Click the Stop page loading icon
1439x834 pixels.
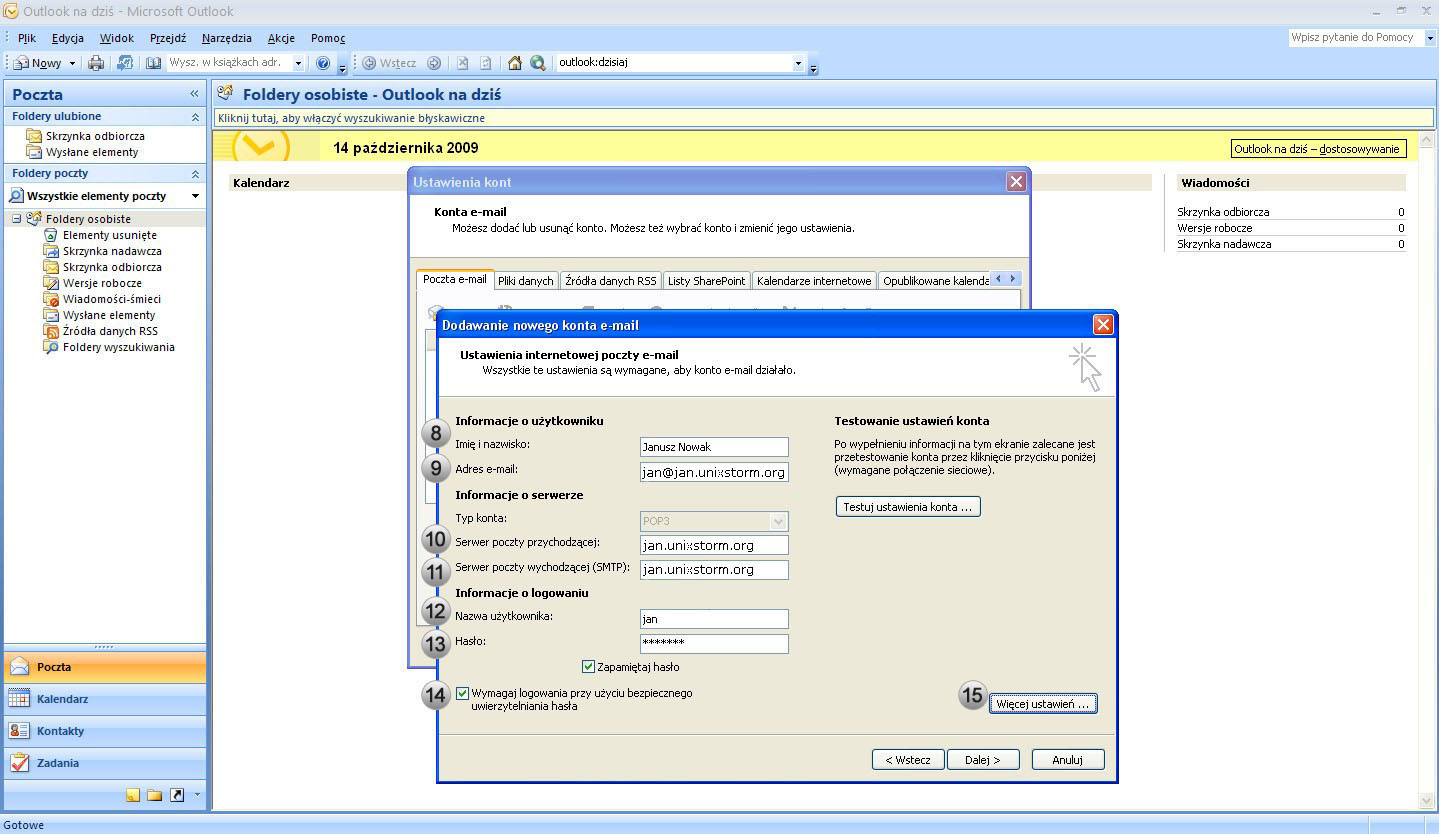463,63
